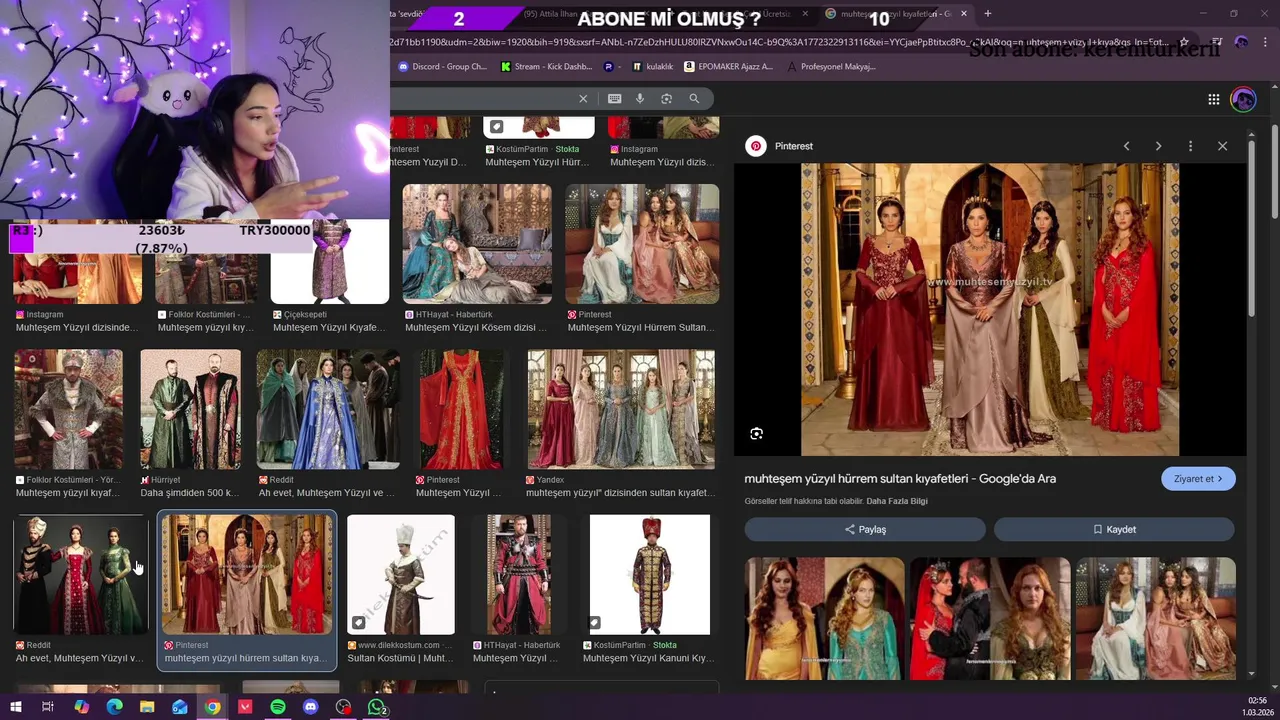Open Outlook mail from the taskbar
This screenshot has width=1280, height=720.
point(180,707)
